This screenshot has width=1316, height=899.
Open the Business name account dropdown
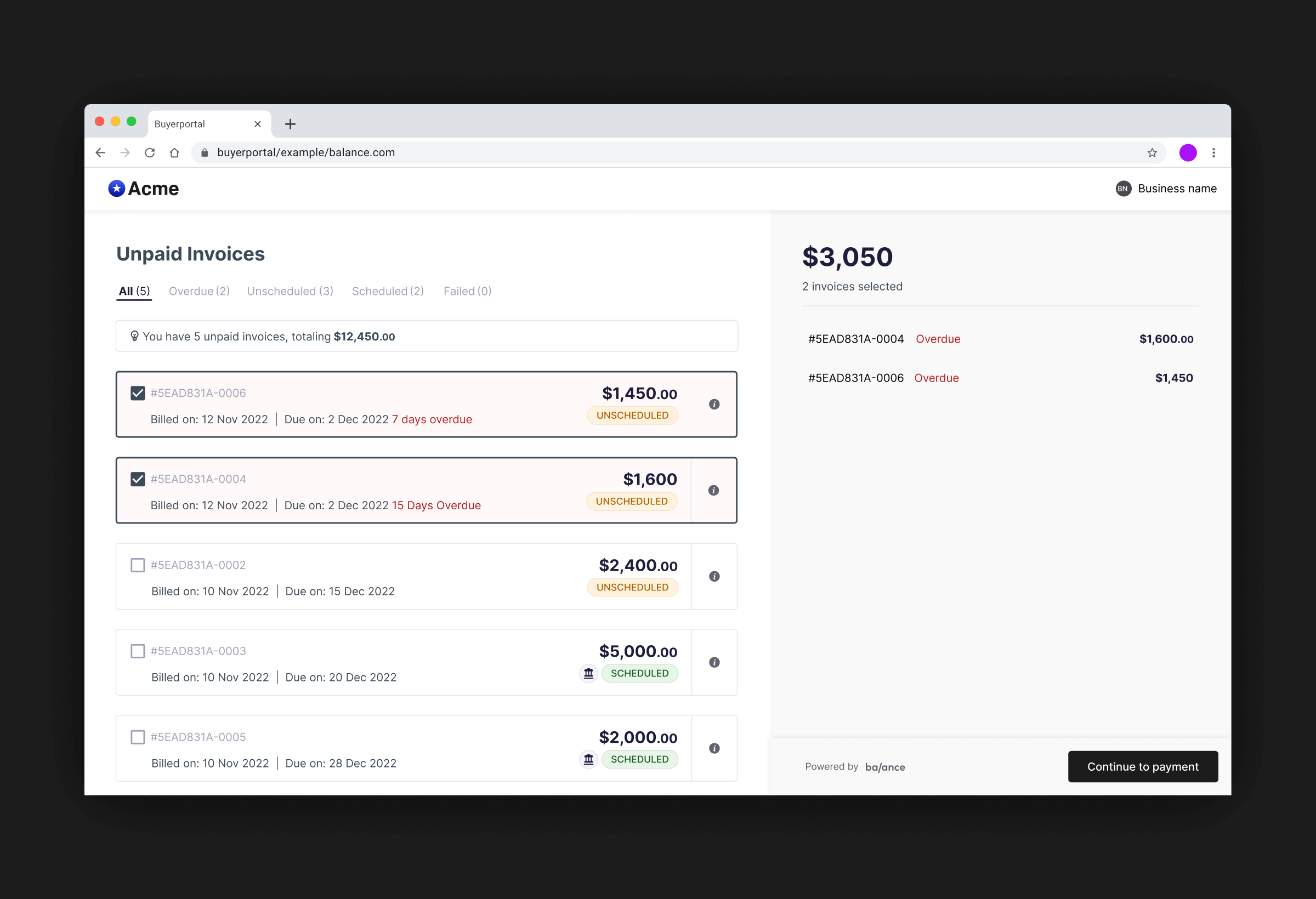(1177, 189)
